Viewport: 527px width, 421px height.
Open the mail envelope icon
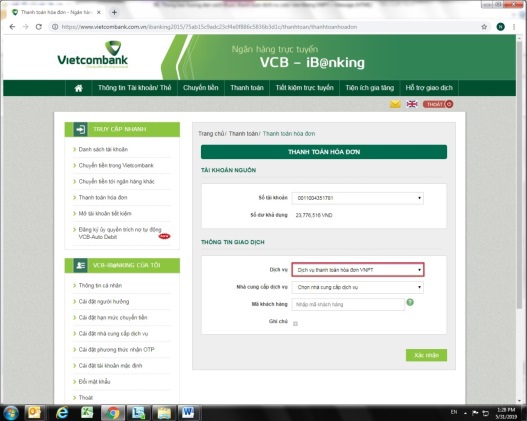coord(395,104)
